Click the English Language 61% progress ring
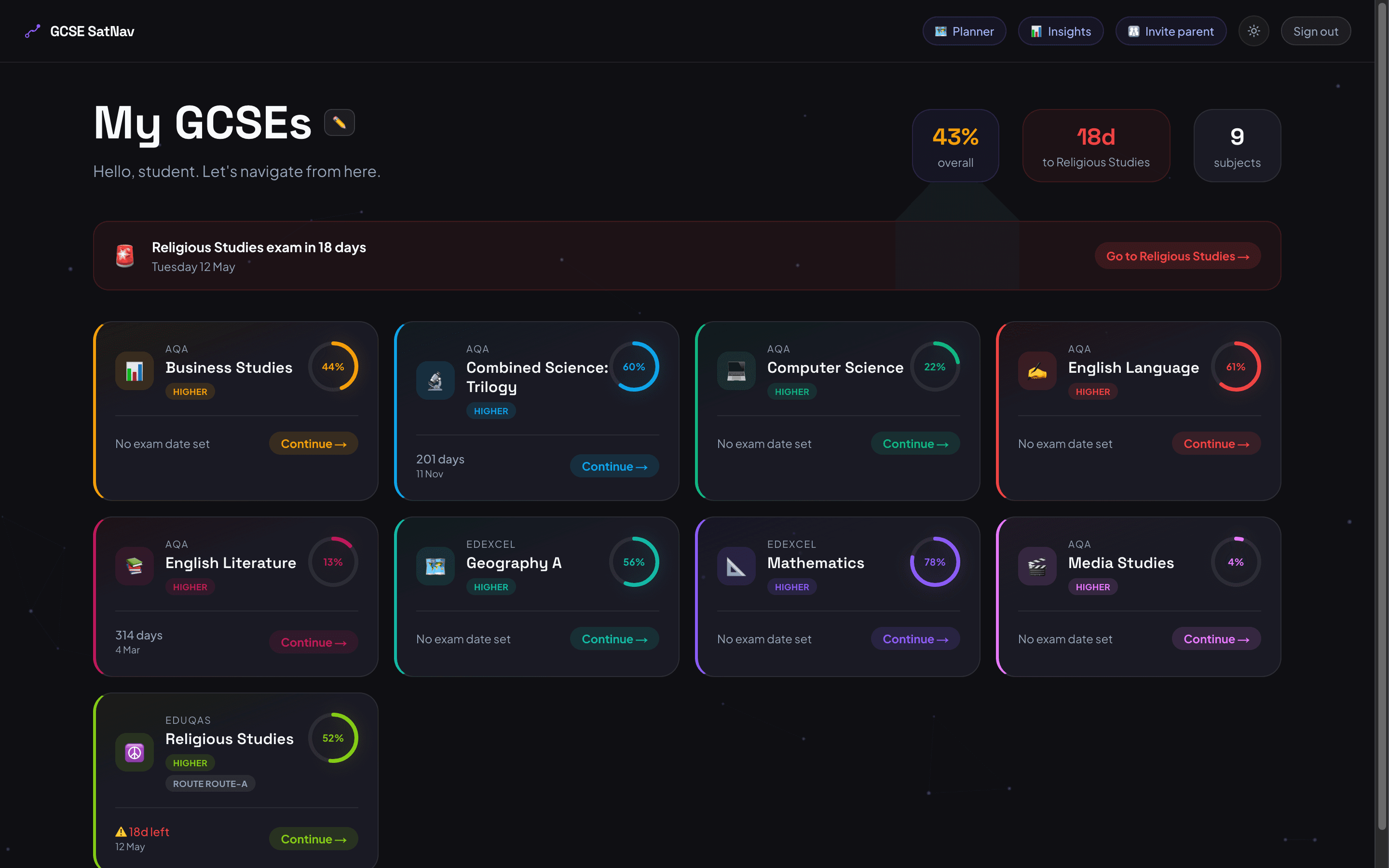This screenshot has height=868, width=1389. tap(1235, 367)
